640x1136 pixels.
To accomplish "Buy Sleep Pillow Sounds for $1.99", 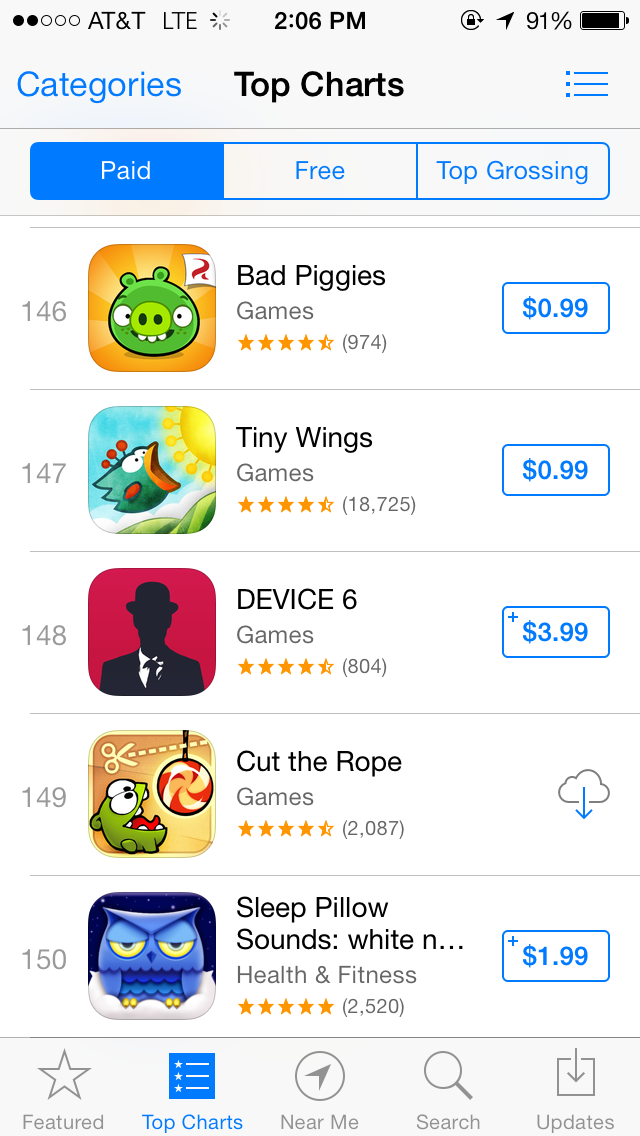I will click(x=555, y=956).
